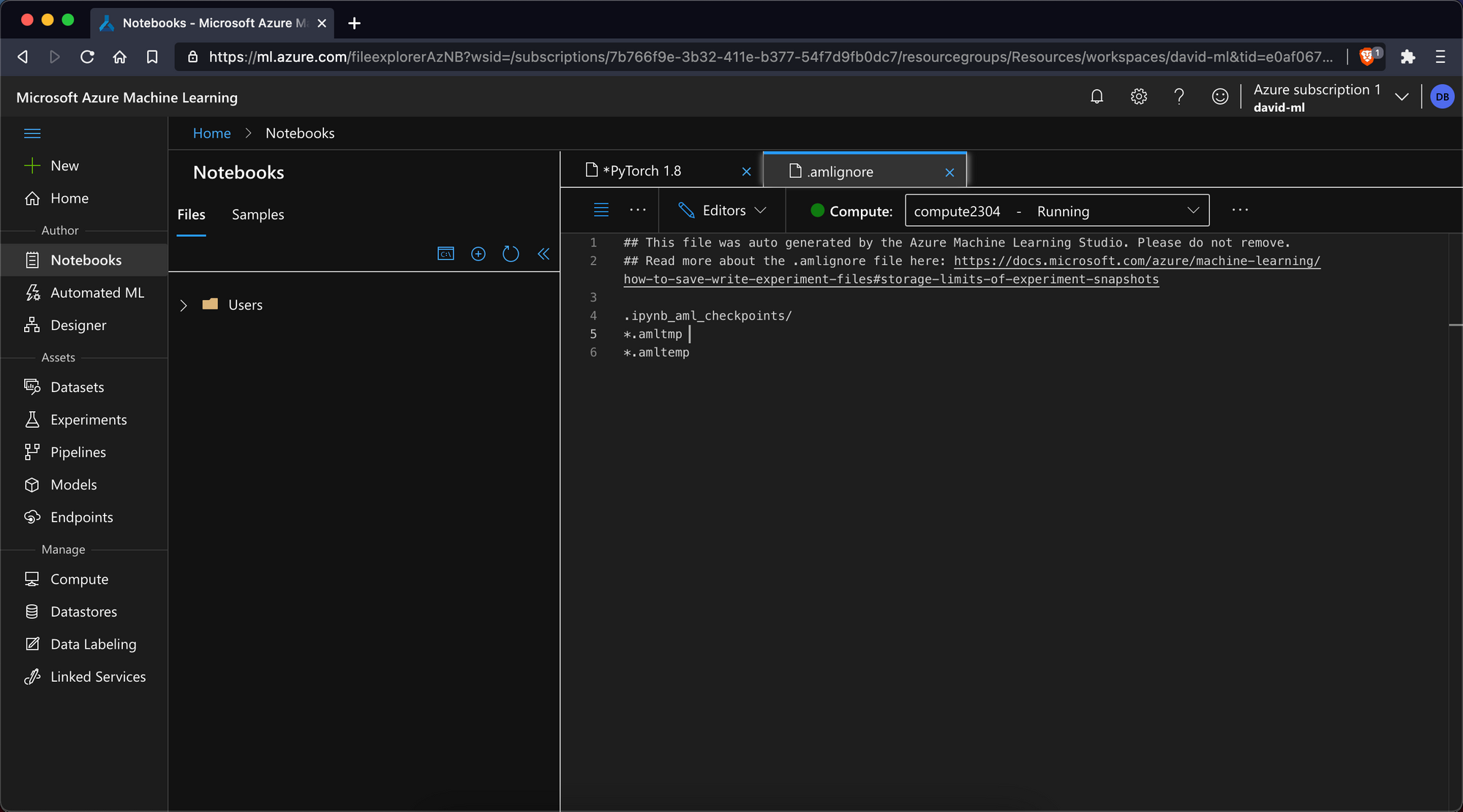
Task: Close the .amlignore tab
Action: (949, 173)
